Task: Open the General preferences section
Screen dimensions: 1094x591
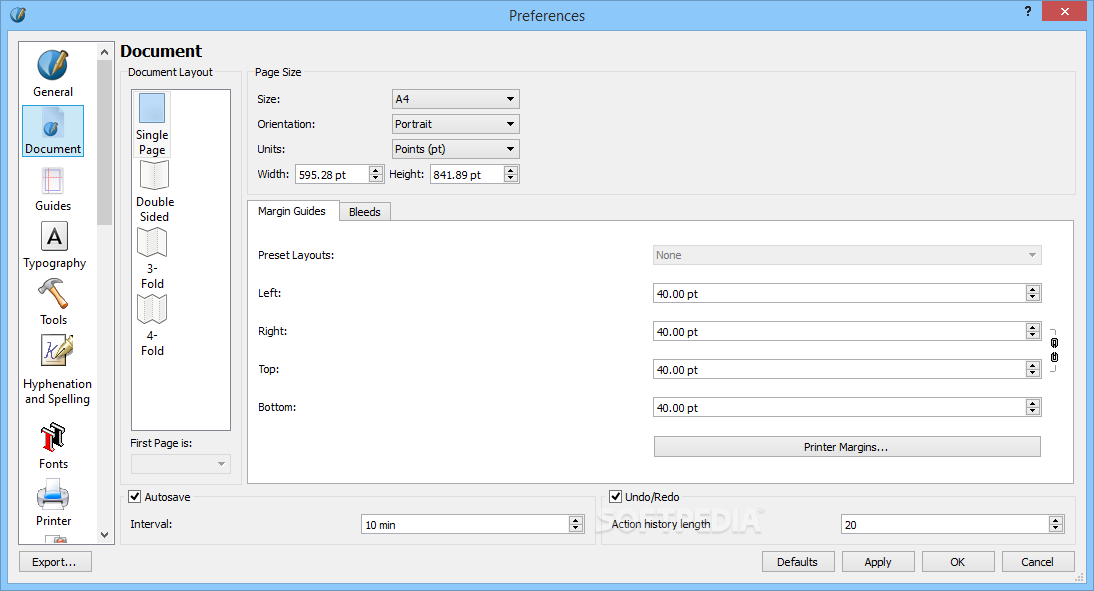Action: tap(53, 73)
